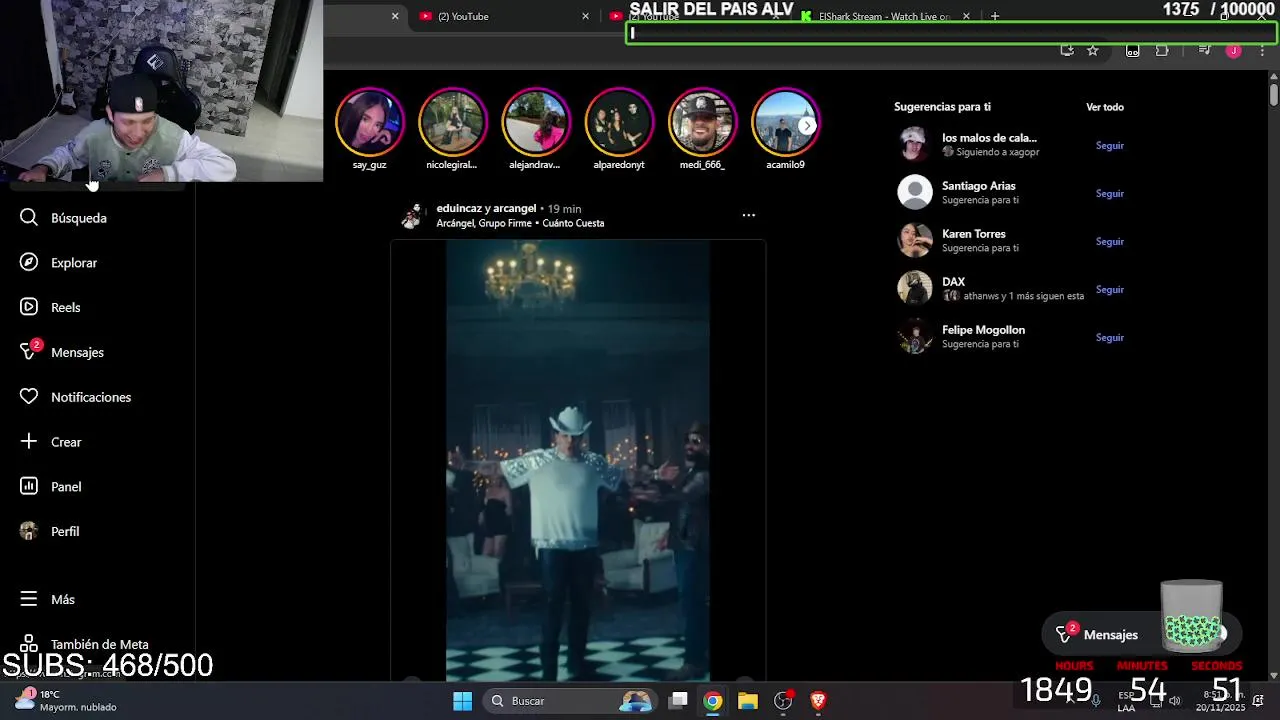Viewport: 1280px width, 720px height.
Task: Open the Notificaciones heart icon
Action: click(x=29, y=397)
